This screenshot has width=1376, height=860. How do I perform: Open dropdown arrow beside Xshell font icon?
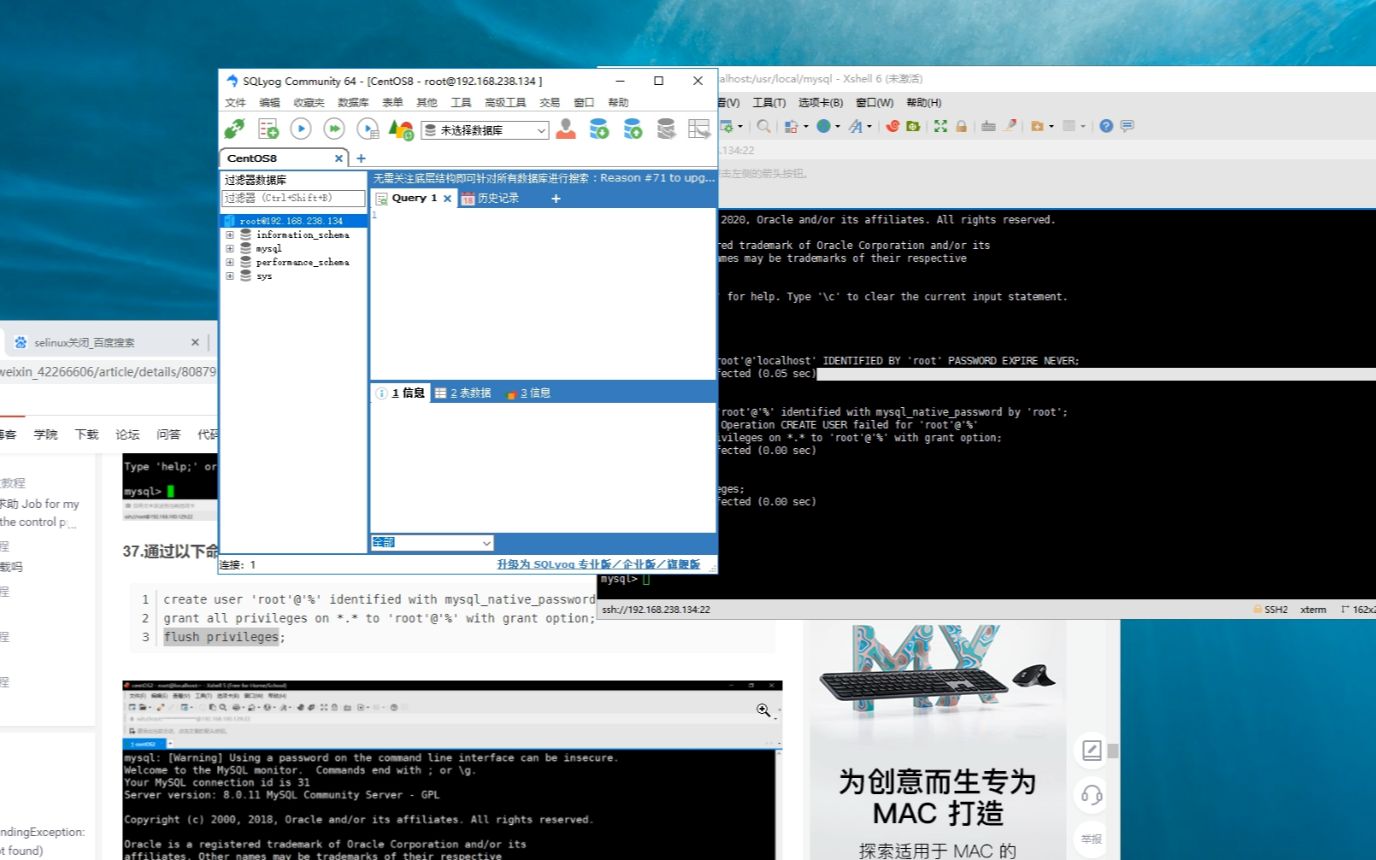tap(869, 126)
